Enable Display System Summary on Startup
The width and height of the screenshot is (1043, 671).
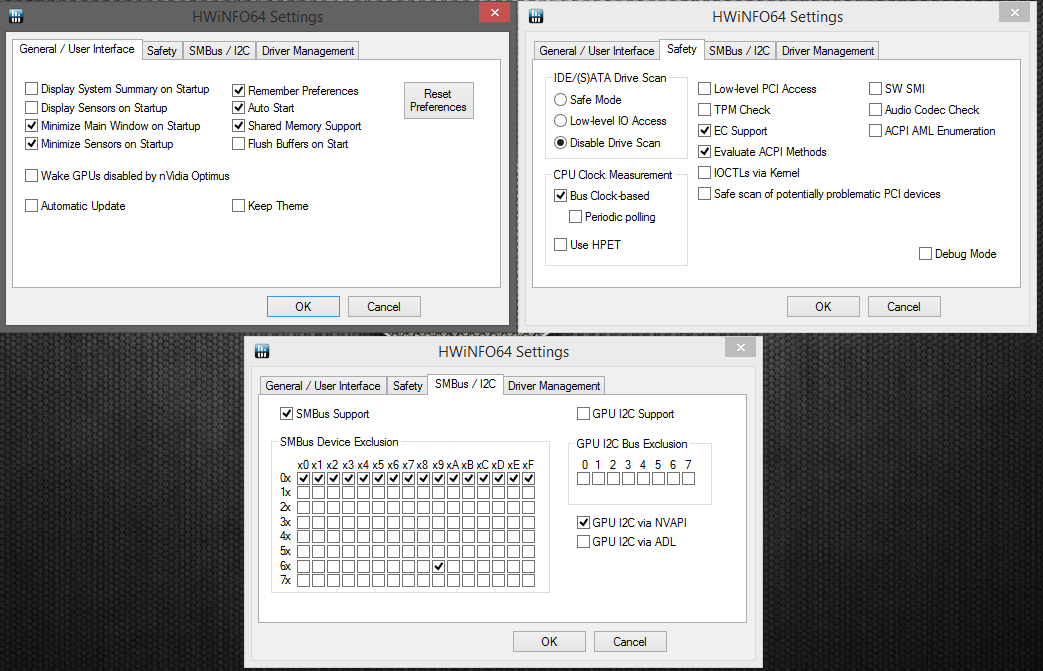pyautogui.click(x=117, y=89)
